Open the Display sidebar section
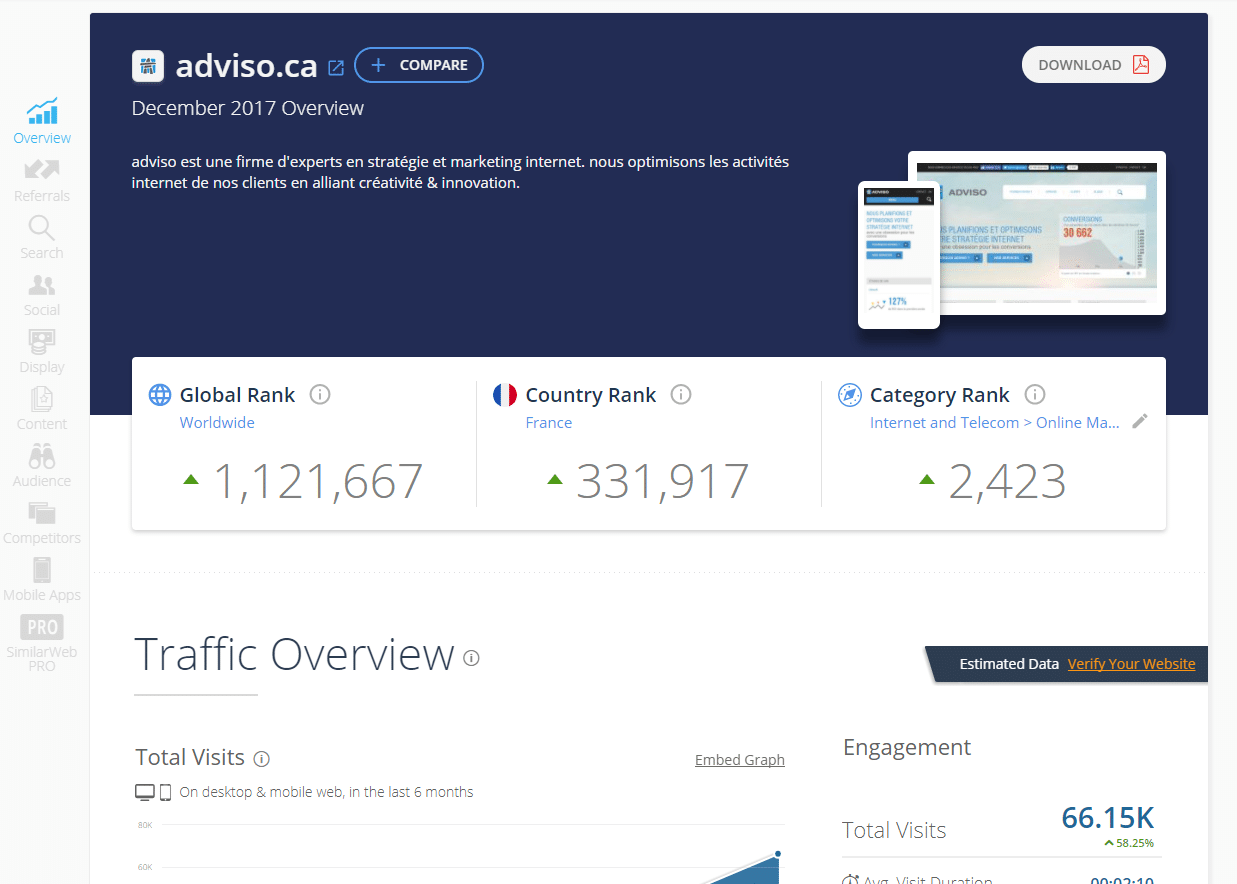The image size is (1237, 884). (42, 343)
